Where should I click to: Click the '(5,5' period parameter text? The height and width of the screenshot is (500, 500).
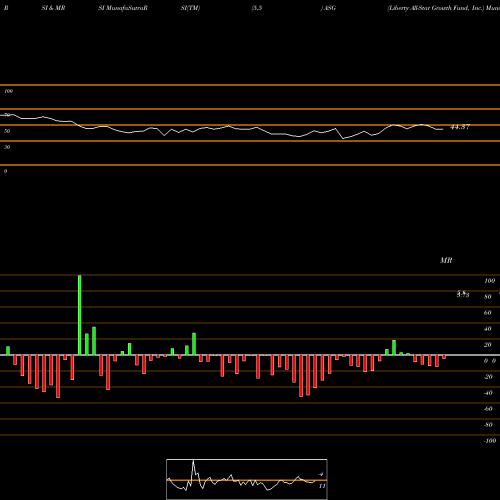(257, 8)
